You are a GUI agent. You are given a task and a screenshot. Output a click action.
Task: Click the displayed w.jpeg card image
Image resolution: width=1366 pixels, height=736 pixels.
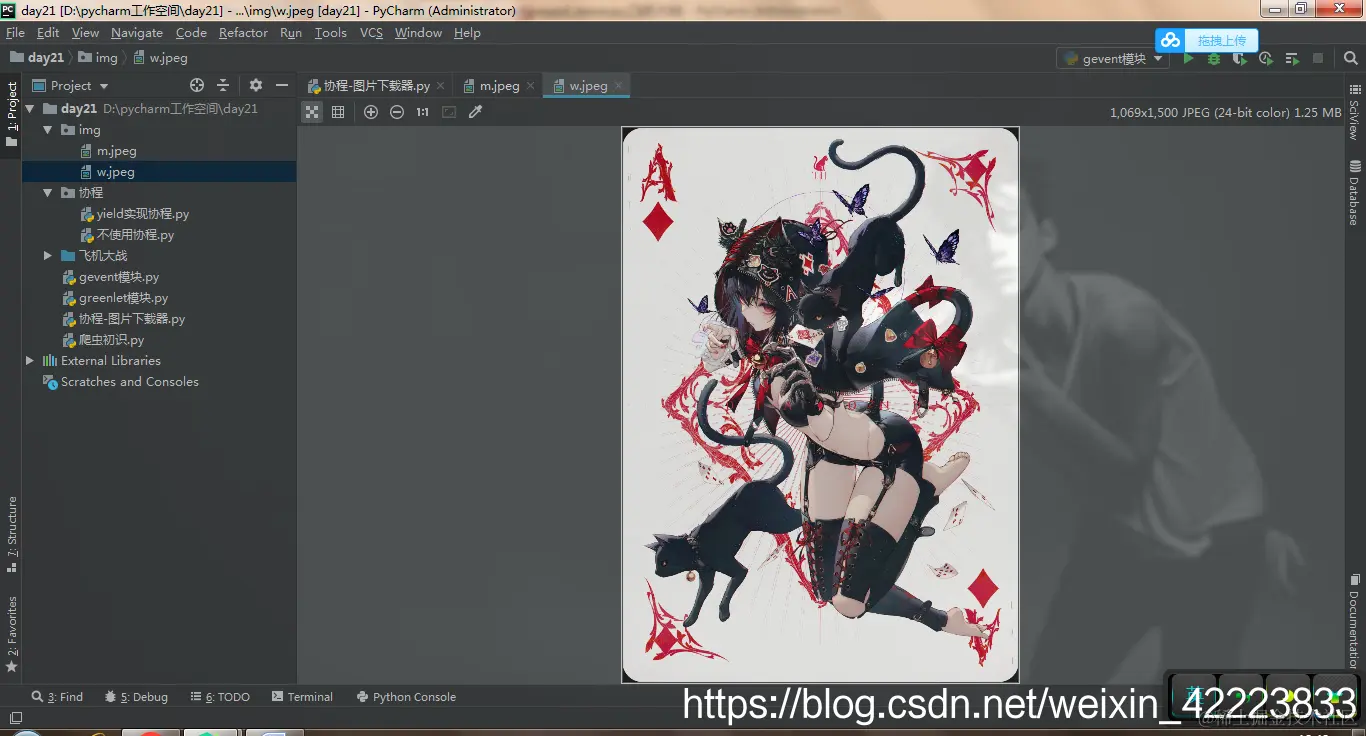tap(820, 405)
